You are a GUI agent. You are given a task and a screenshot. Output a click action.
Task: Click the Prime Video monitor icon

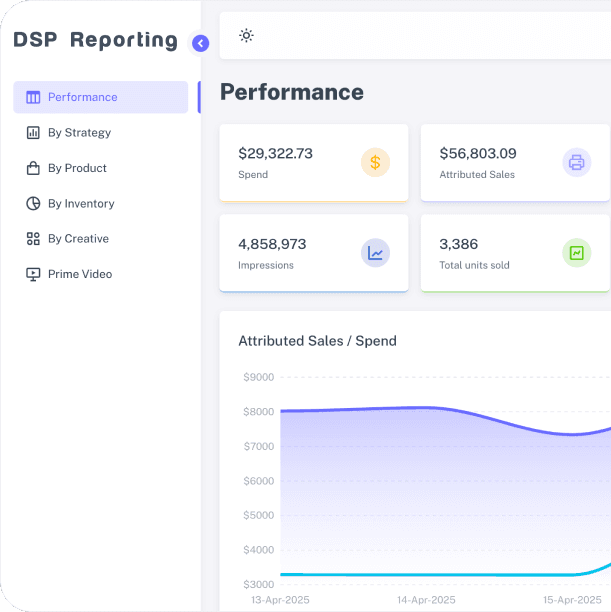33,274
